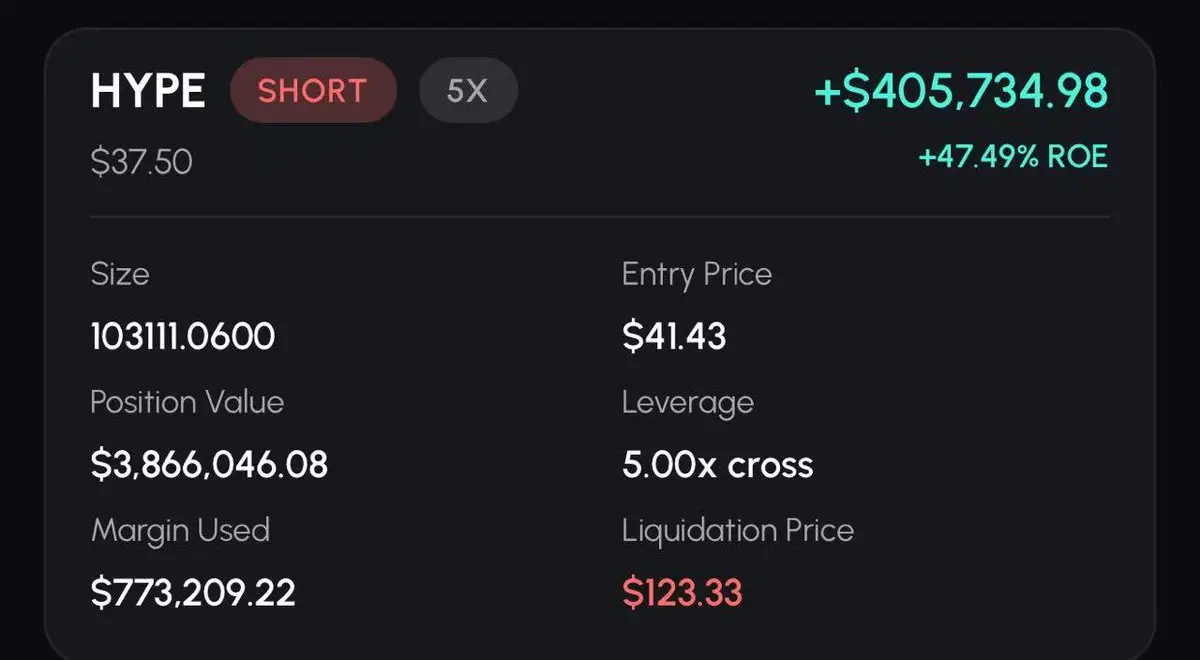Open the 5.00x cross leverage setting
This screenshot has width=1200, height=660.
coord(718,464)
